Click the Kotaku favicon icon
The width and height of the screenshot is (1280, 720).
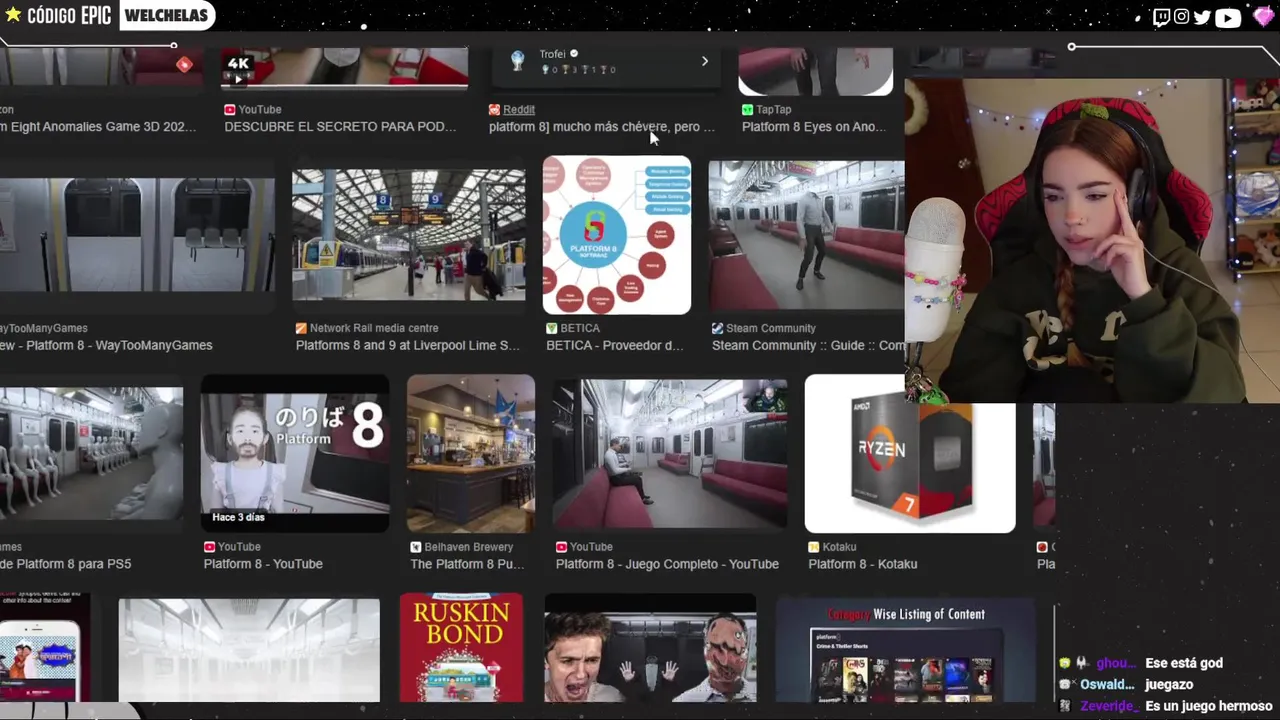point(814,547)
